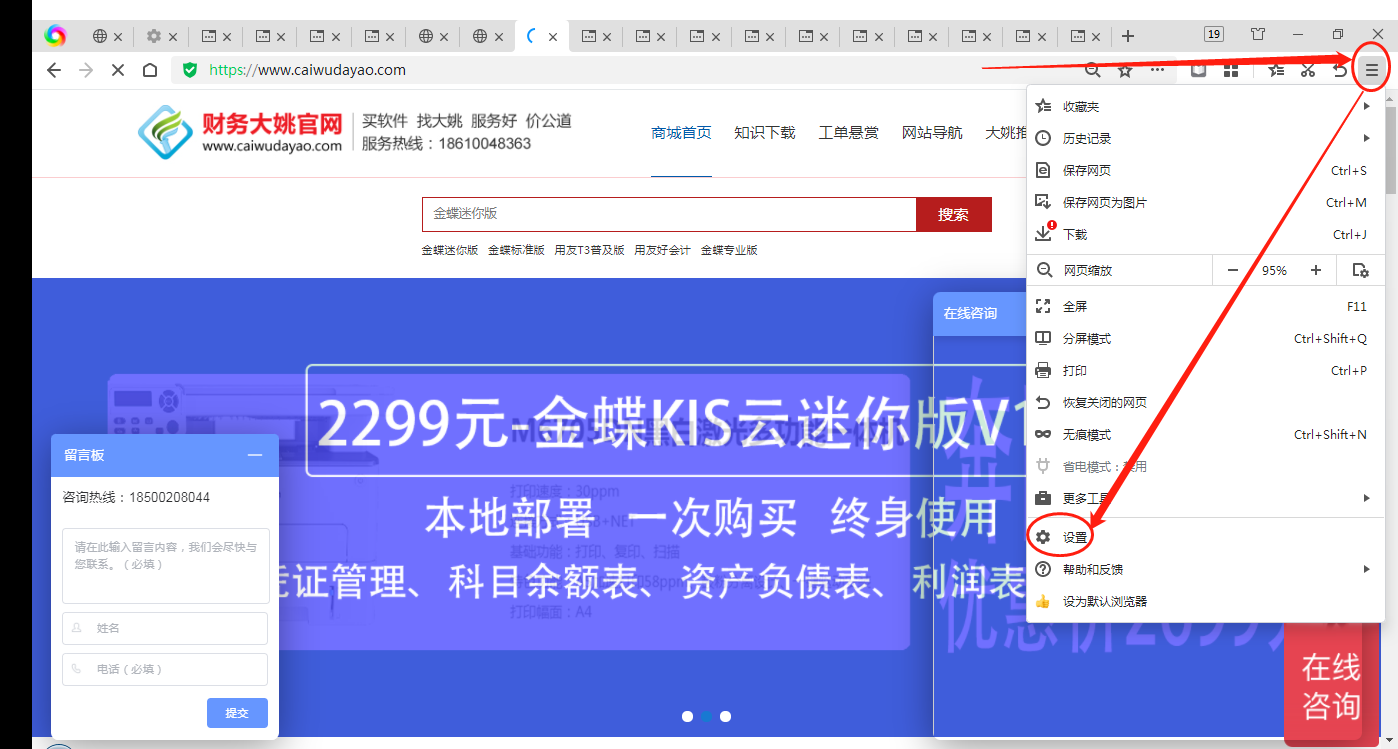Click the red 搜索 button
This screenshot has height=749, width=1398.
(954, 214)
